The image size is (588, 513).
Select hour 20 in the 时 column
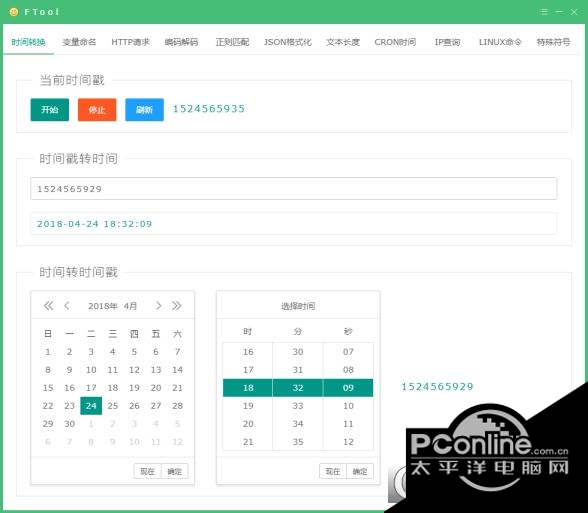pos(248,424)
